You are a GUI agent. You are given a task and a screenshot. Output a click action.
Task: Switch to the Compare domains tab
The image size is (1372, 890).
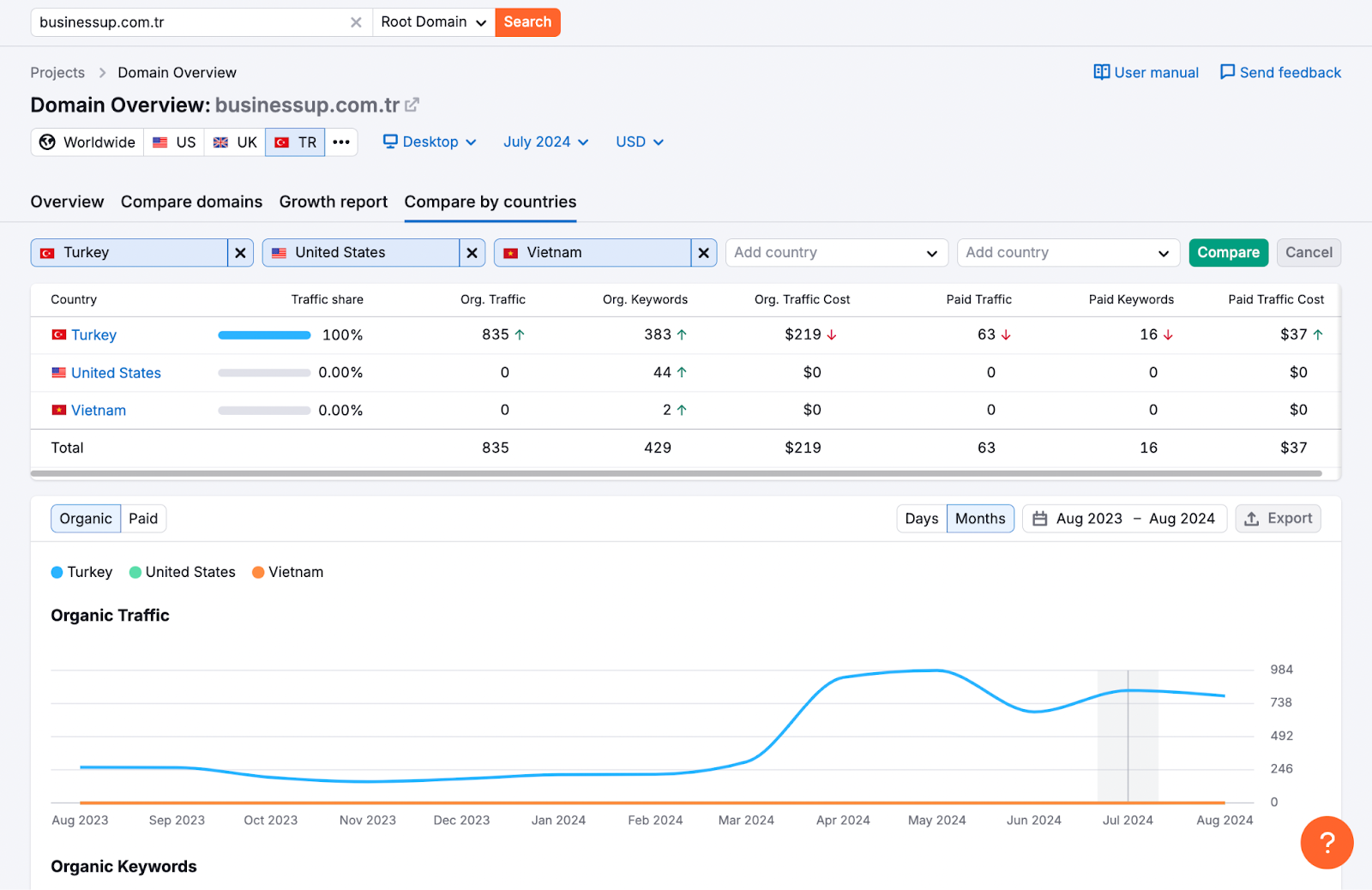pyautogui.click(x=191, y=202)
